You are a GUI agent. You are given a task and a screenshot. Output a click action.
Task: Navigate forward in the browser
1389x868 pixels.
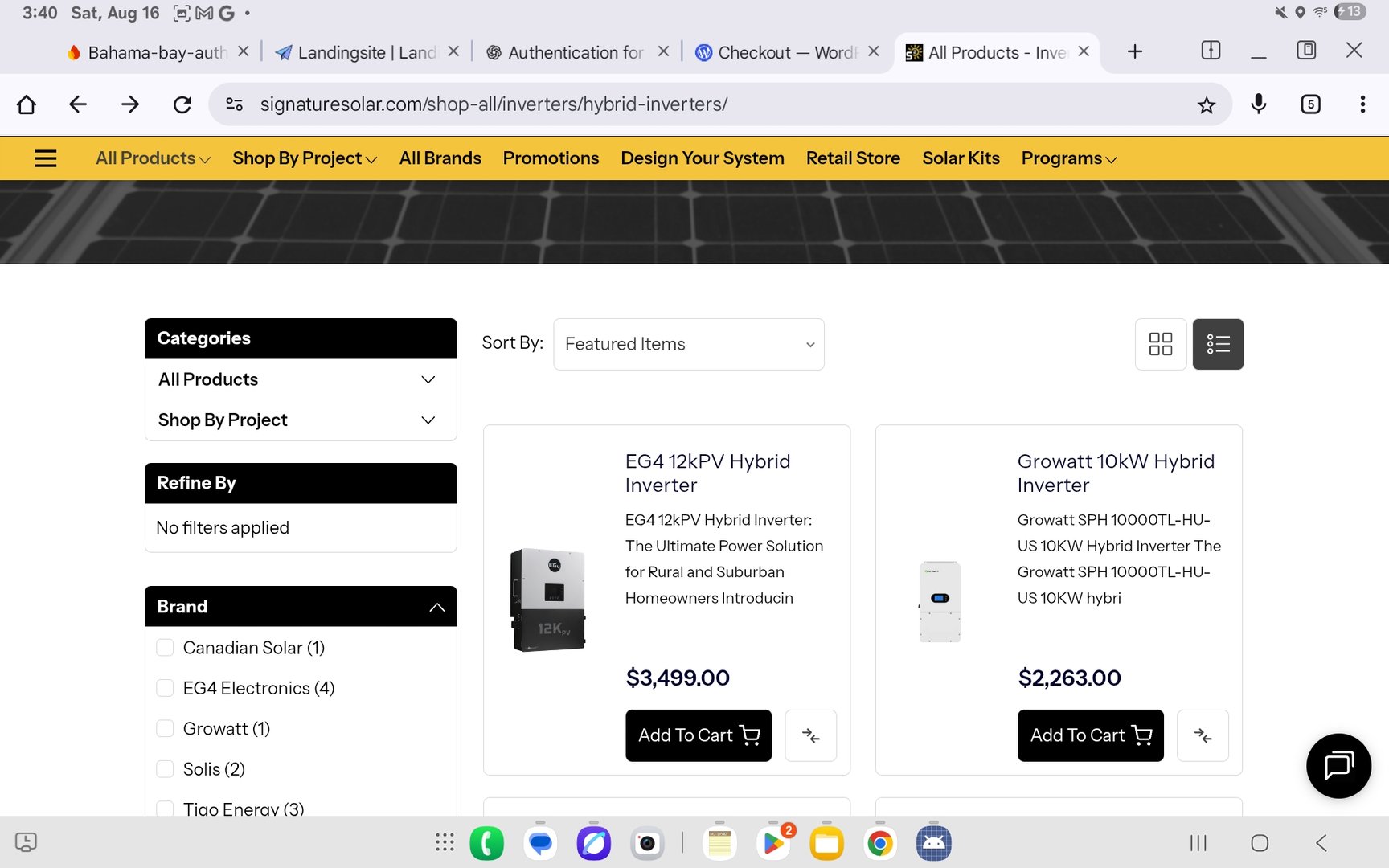point(130,104)
